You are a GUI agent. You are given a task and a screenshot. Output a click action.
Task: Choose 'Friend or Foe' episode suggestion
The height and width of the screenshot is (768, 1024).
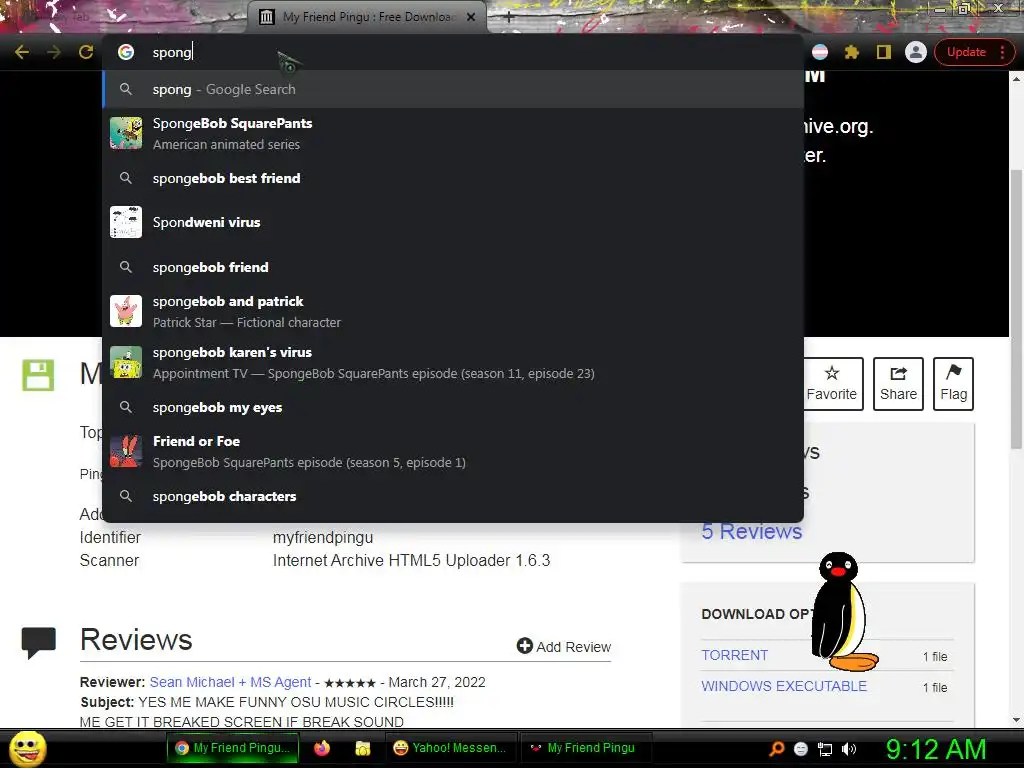pos(453,451)
